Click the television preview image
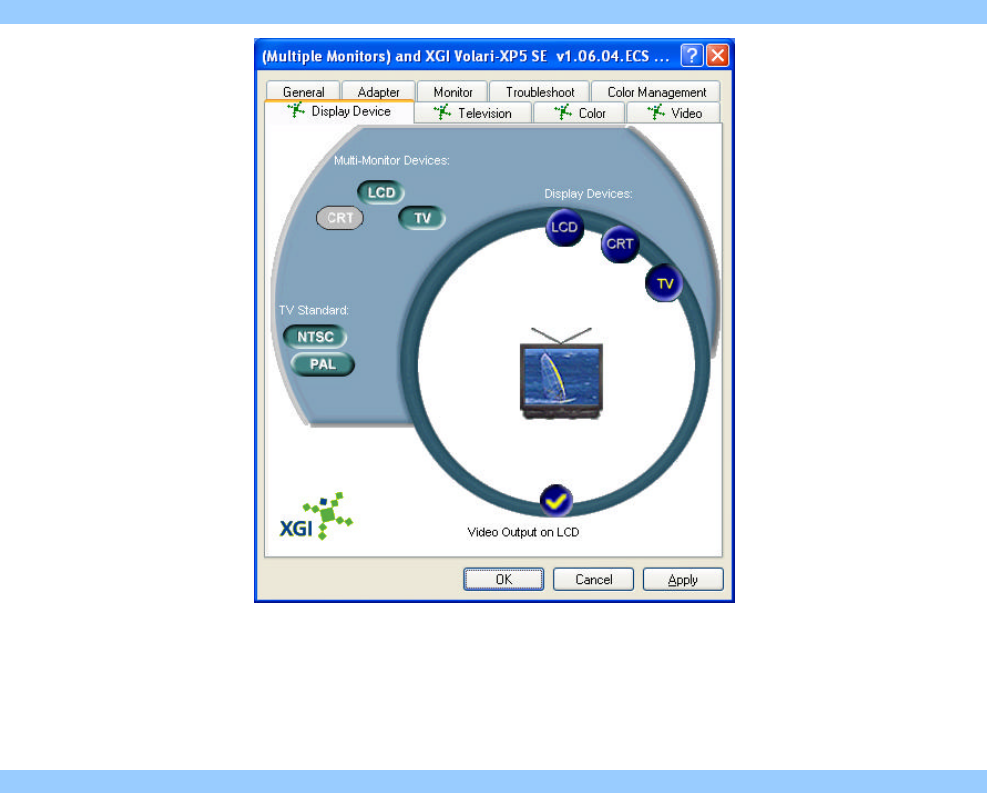 click(x=561, y=373)
